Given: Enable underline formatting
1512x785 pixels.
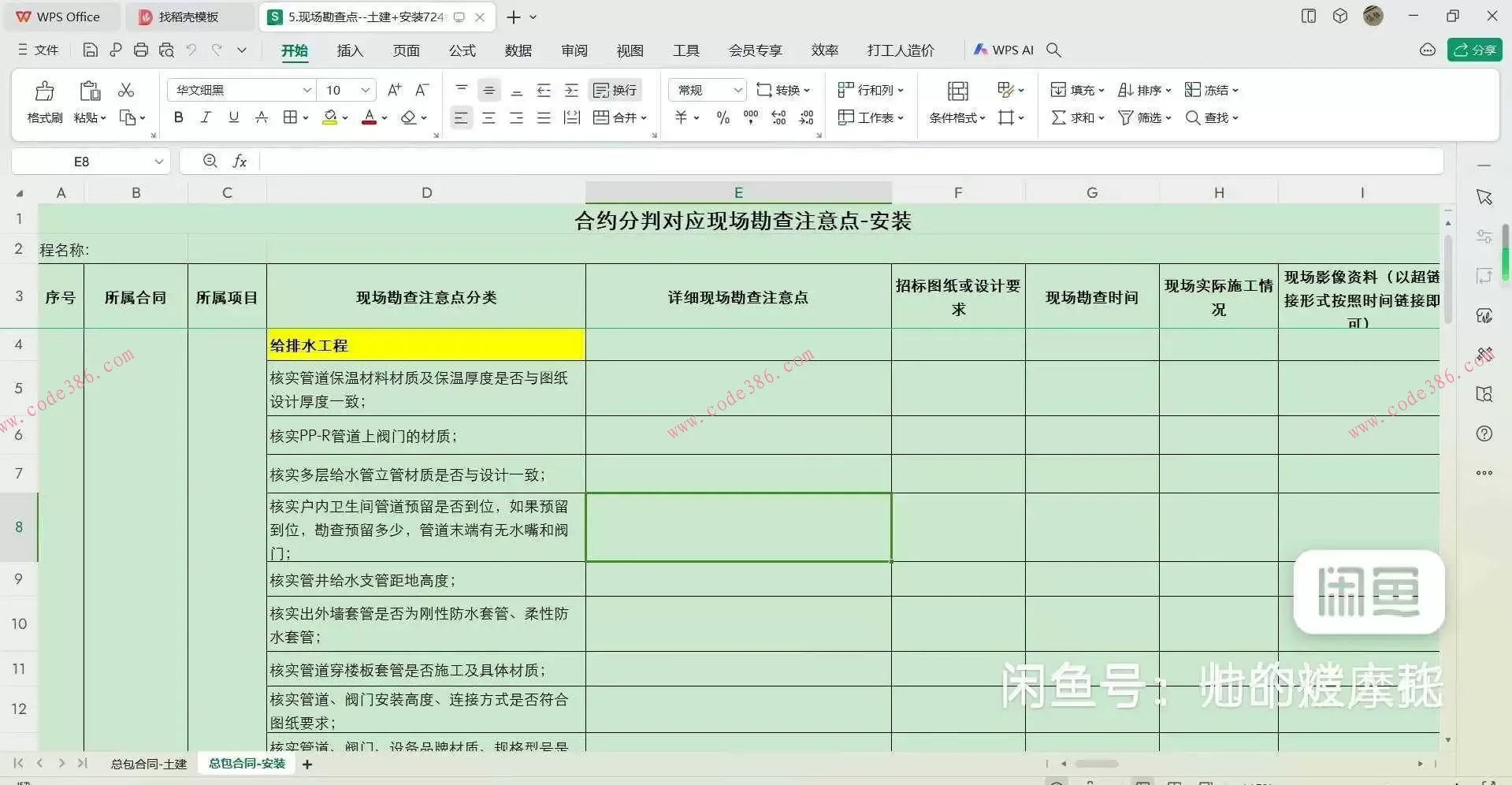Looking at the screenshot, I should (233, 117).
